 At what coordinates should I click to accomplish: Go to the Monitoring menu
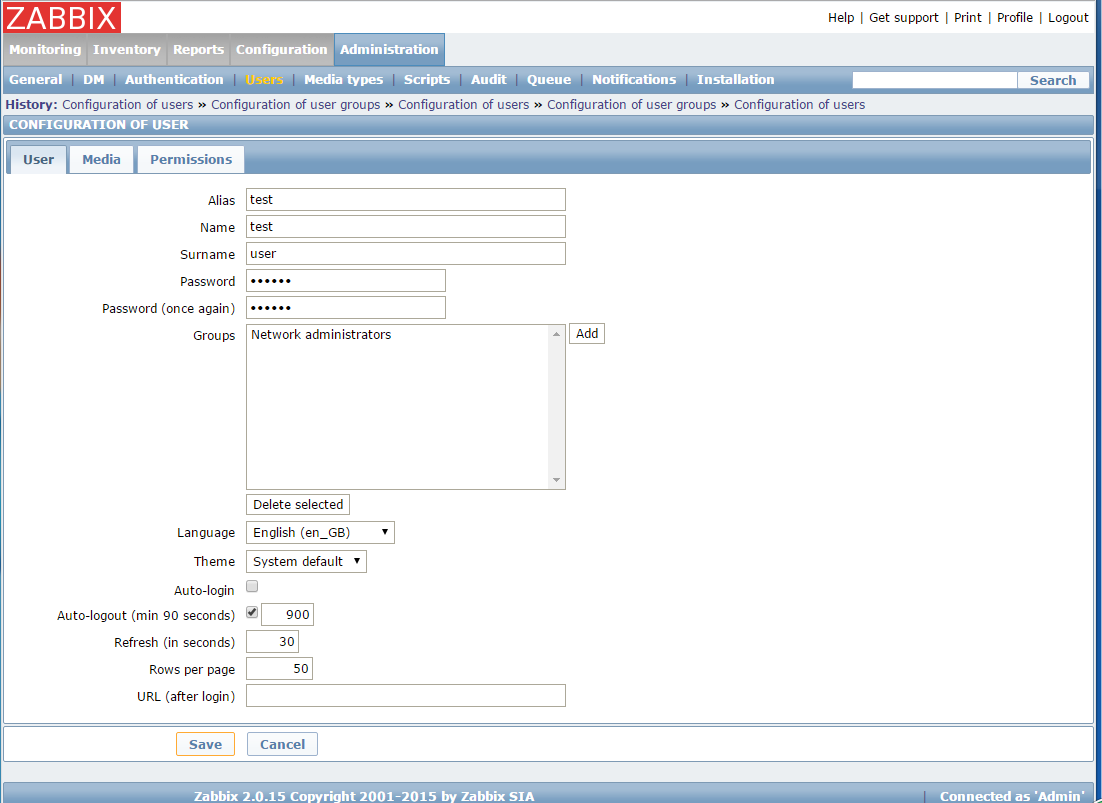pos(45,50)
